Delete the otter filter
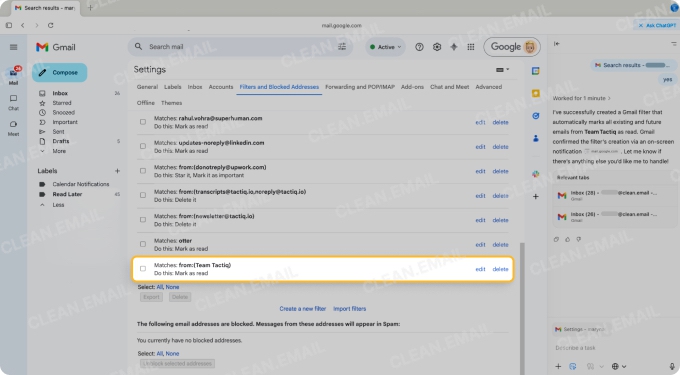The width and height of the screenshot is (680, 375). [x=500, y=245]
